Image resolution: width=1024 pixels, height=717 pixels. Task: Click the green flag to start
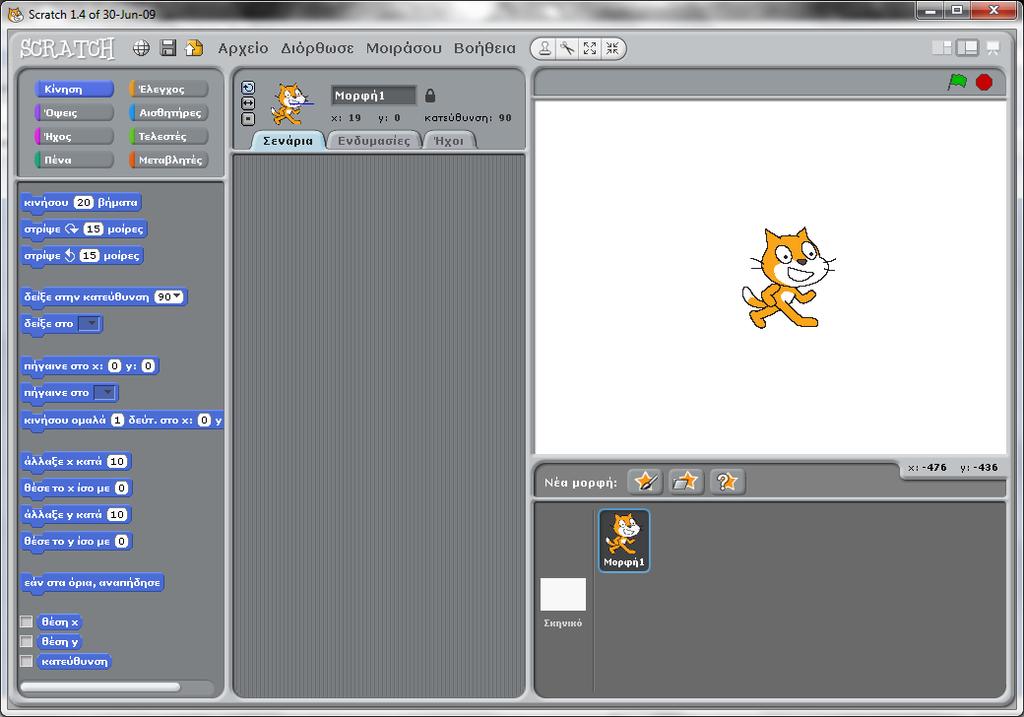point(957,82)
